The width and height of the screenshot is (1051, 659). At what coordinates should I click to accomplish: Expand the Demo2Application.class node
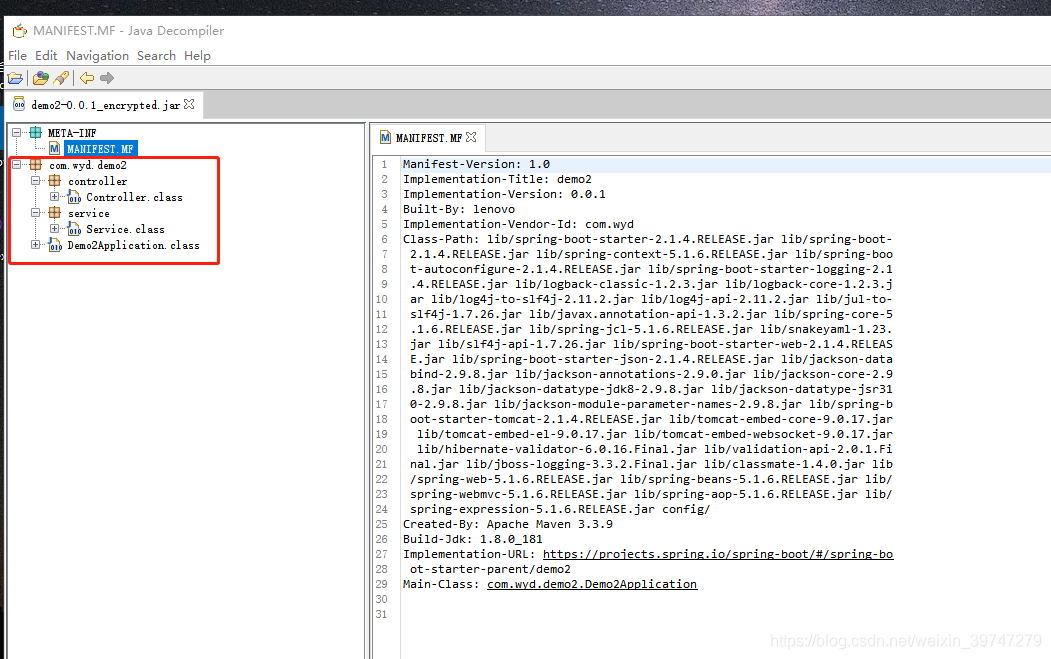(36, 245)
